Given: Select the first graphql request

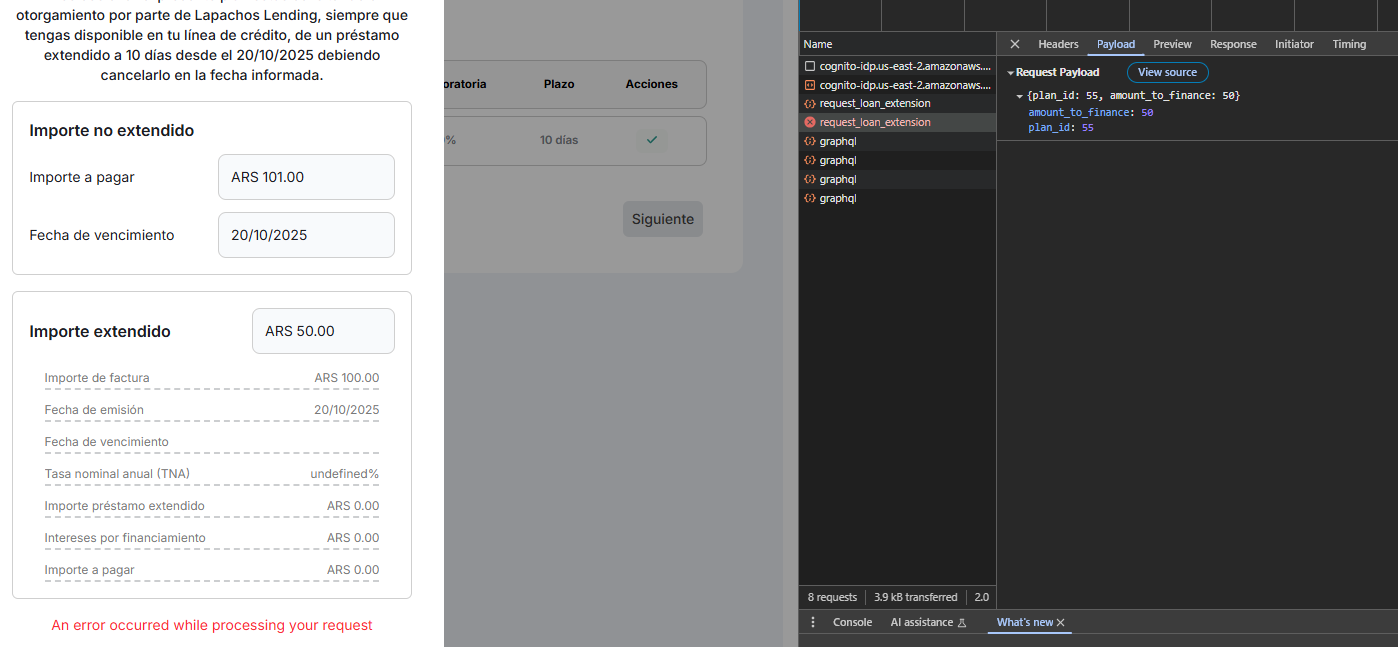Looking at the screenshot, I should 838,141.
